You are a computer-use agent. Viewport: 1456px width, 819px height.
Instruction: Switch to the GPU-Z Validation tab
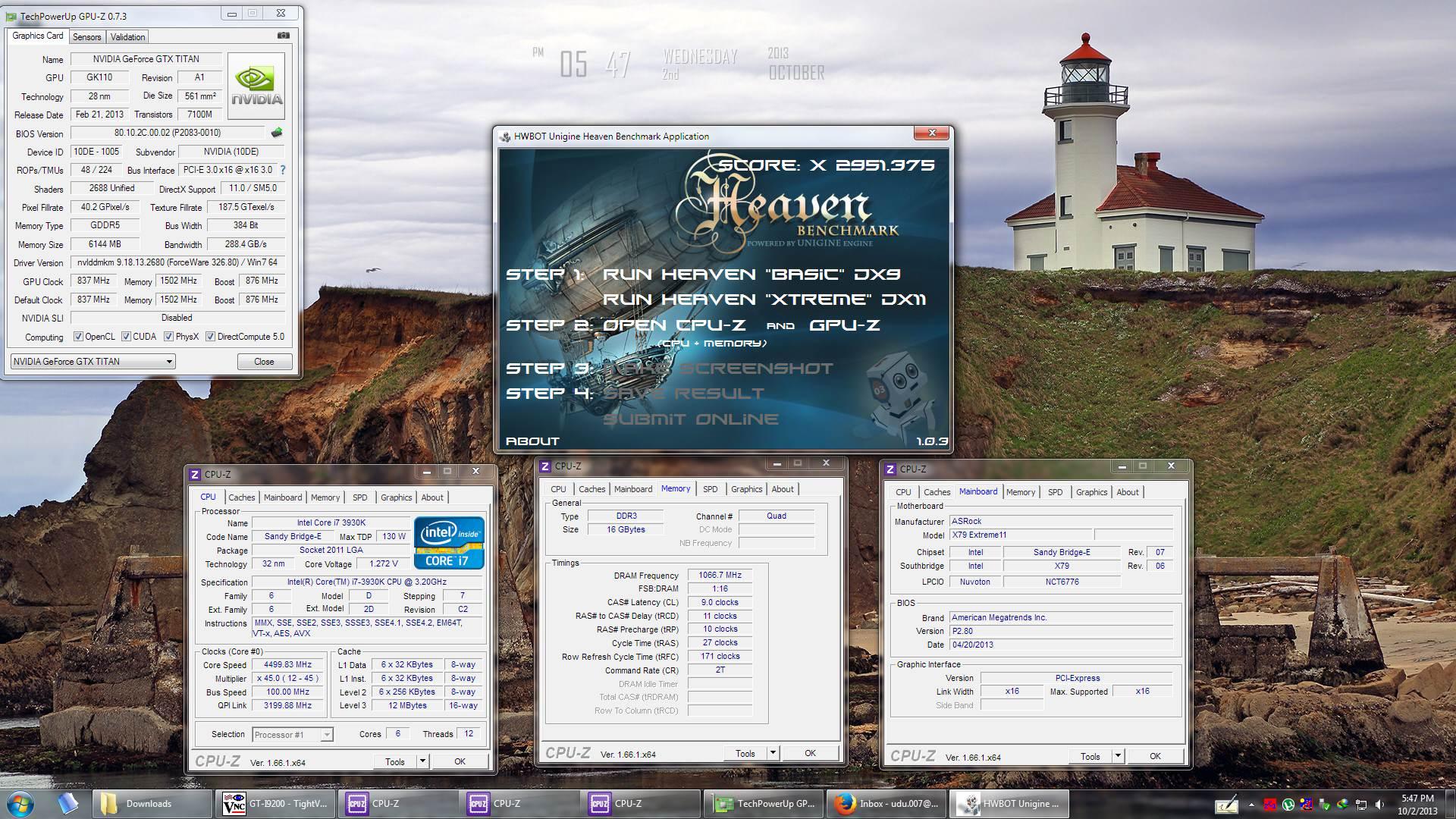(x=127, y=36)
